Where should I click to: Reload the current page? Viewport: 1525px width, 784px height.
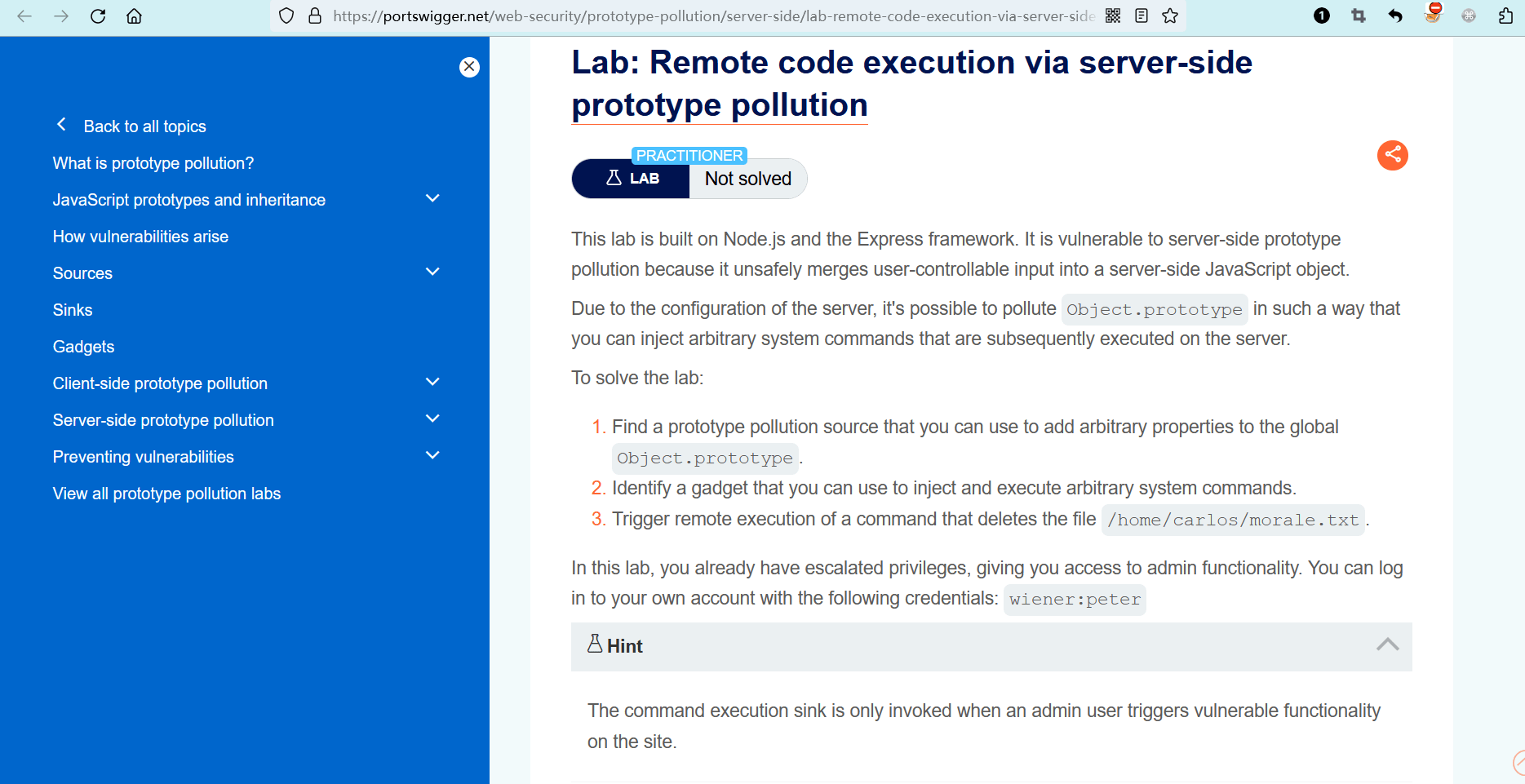(98, 16)
